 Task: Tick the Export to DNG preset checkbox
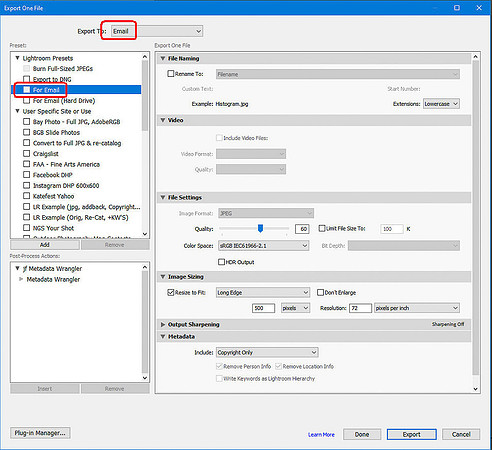[x=27, y=79]
